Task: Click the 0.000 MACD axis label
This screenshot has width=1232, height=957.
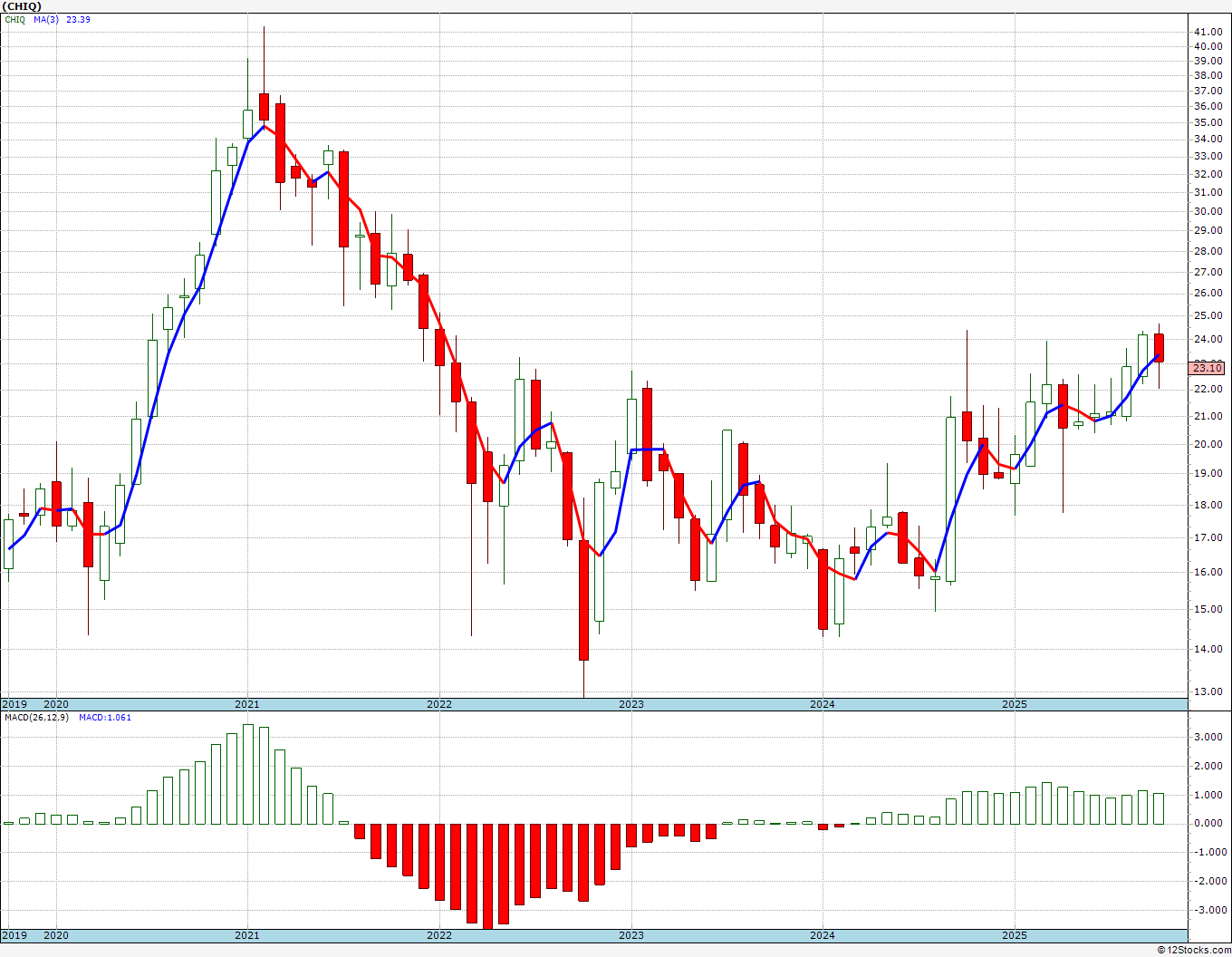Action: tap(1209, 823)
